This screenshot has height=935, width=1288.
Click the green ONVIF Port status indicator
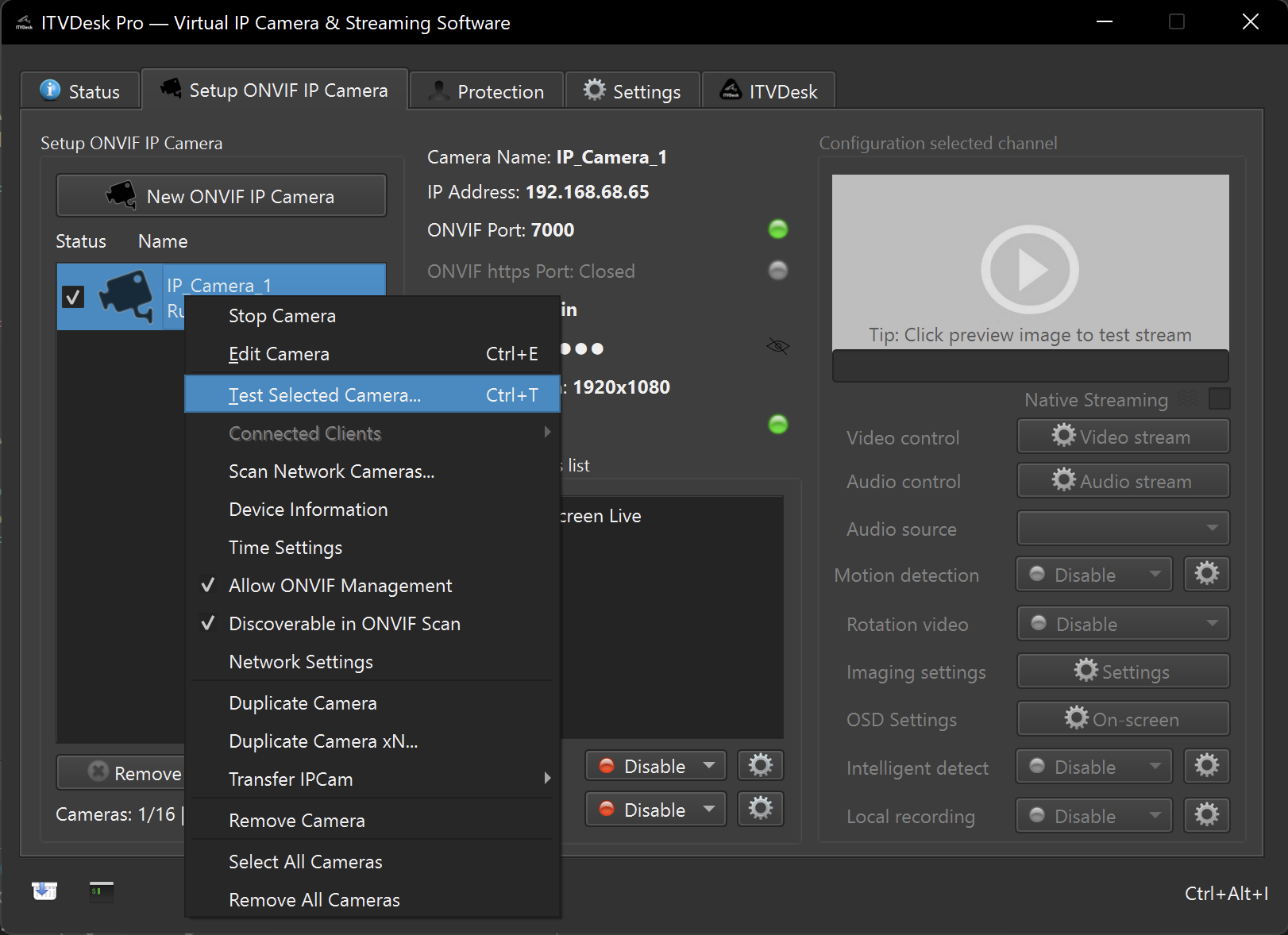[777, 229]
